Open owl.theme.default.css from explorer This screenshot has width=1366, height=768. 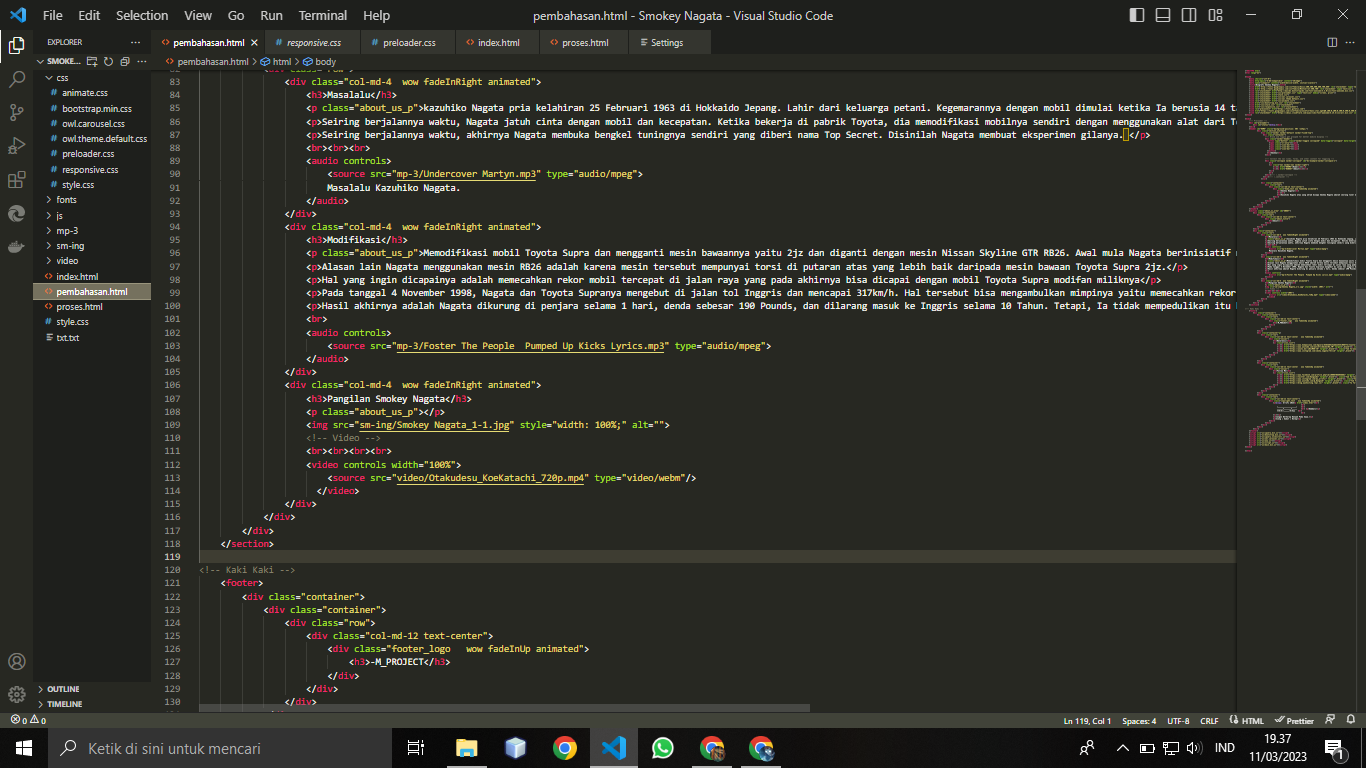click(104, 139)
